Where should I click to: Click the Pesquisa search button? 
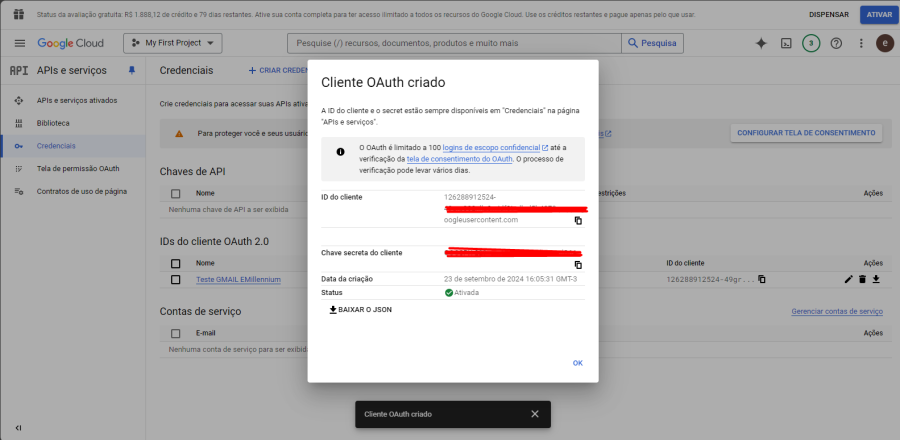point(653,43)
